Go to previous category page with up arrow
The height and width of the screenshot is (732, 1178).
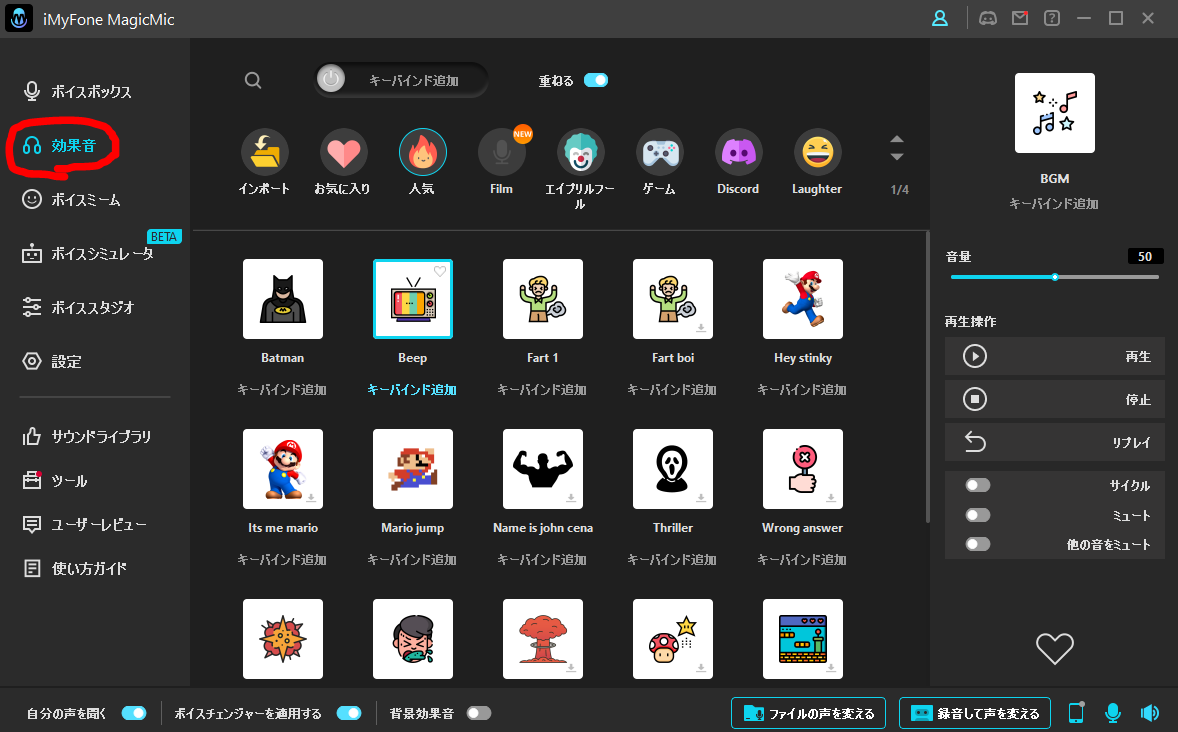point(896,140)
